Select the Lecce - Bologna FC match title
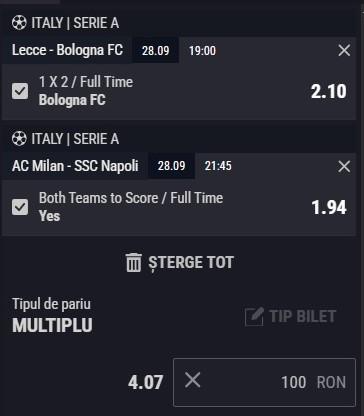364x416 pixels. 67,50
